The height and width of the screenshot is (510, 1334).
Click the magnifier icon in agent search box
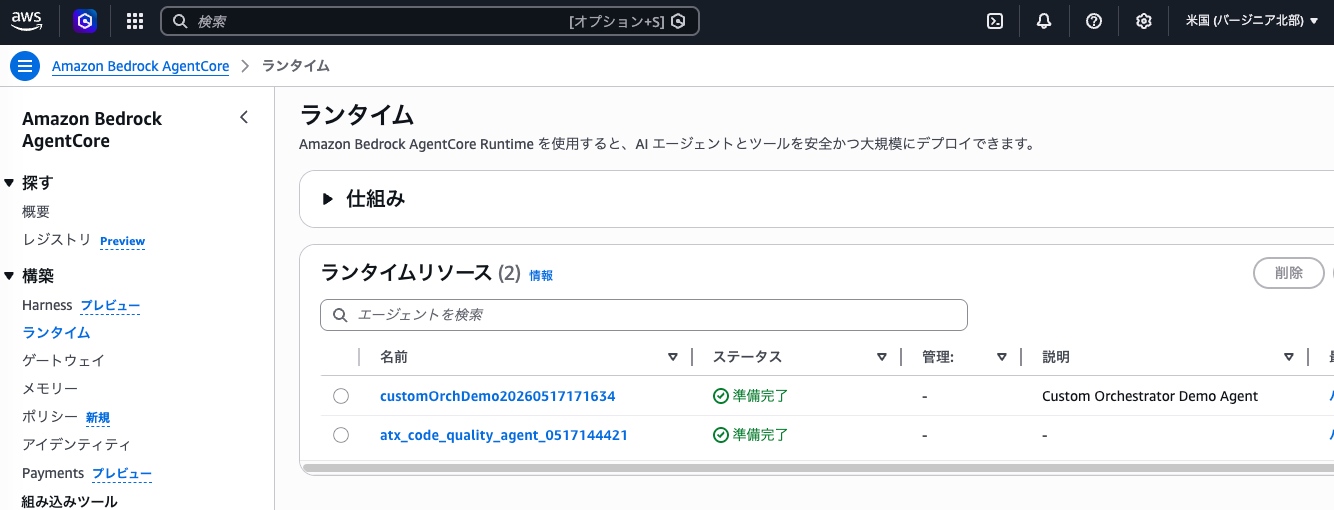click(340, 315)
